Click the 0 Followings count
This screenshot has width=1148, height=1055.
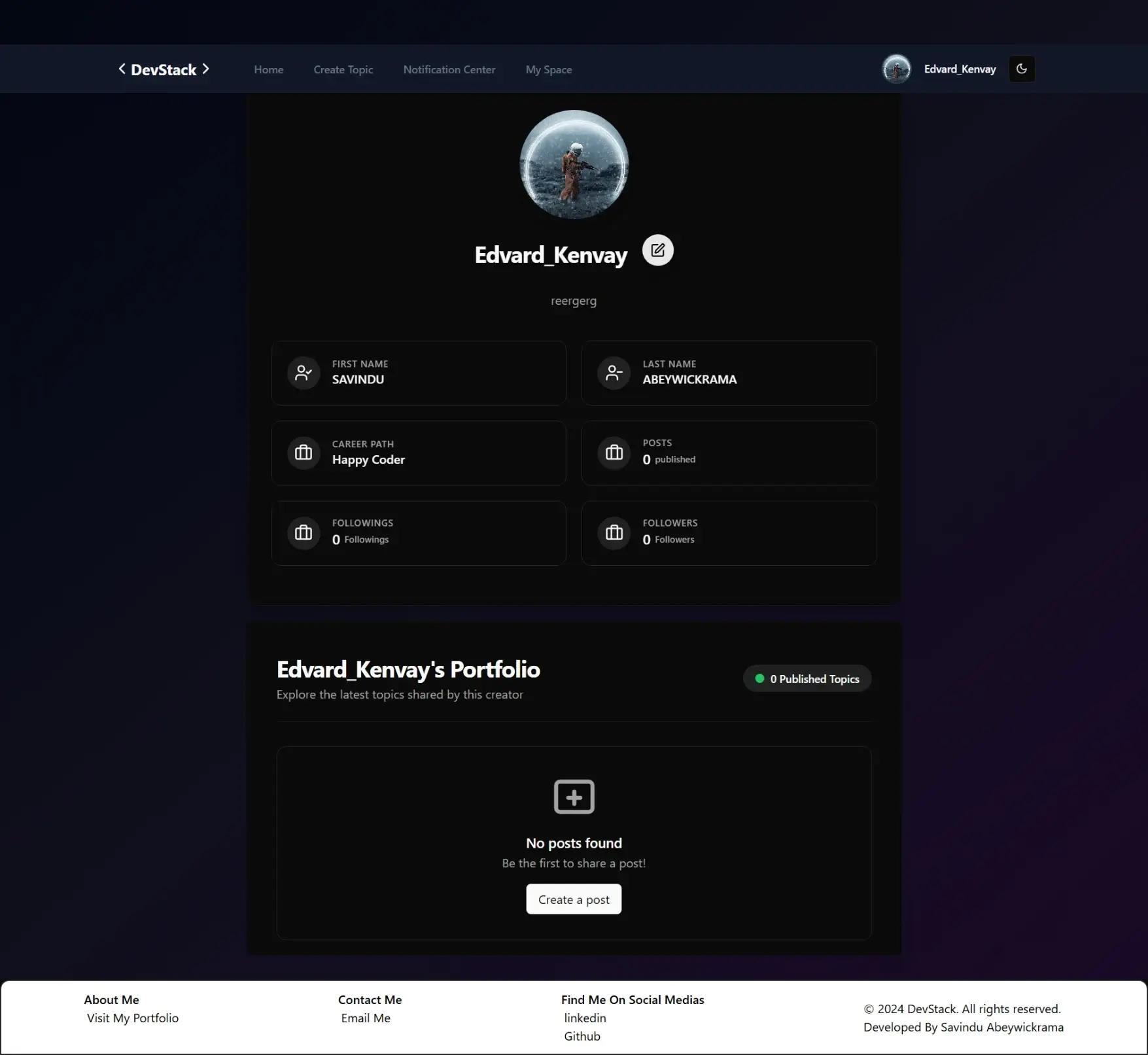[x=360, y=540]
